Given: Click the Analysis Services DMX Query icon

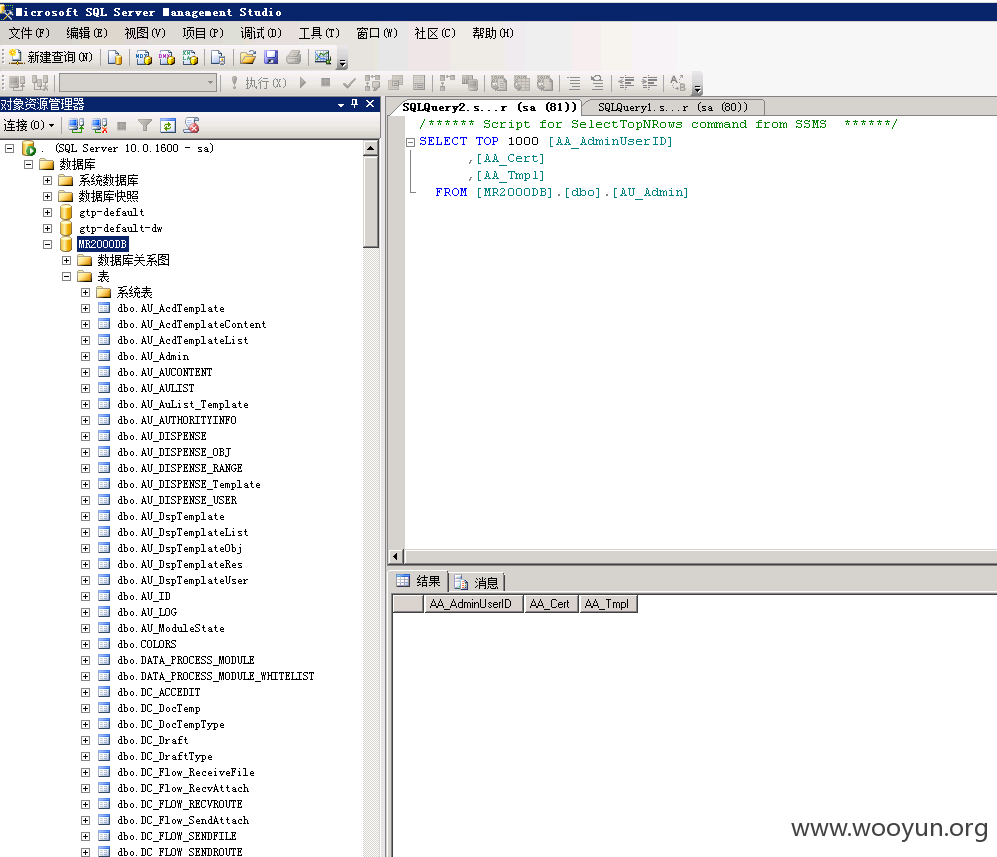Looking at the screenshot, I should click(x=167, y=57).
